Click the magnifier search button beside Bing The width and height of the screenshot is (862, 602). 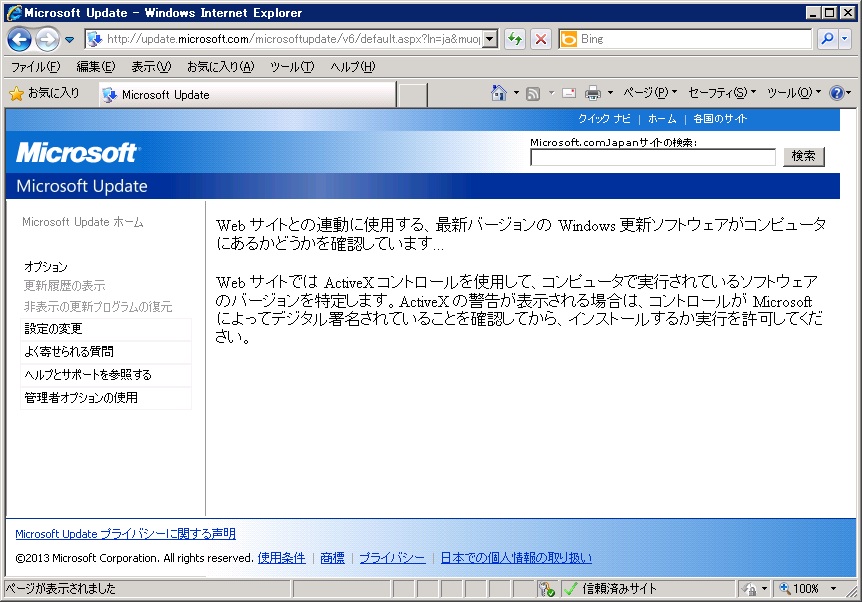click(827, 39)
